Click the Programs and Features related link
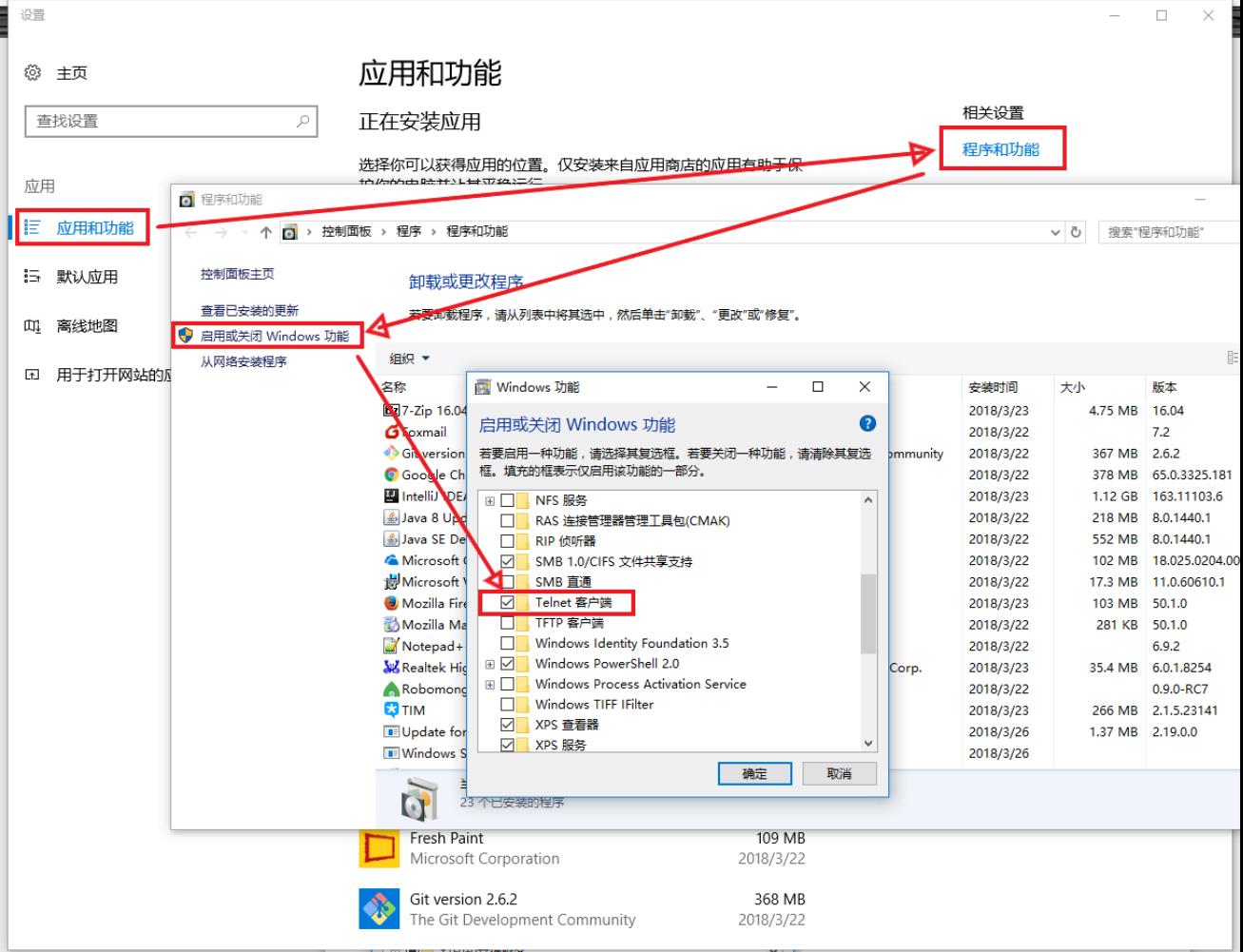Viewport: 1243px width, 952px height. (1000, 149)
